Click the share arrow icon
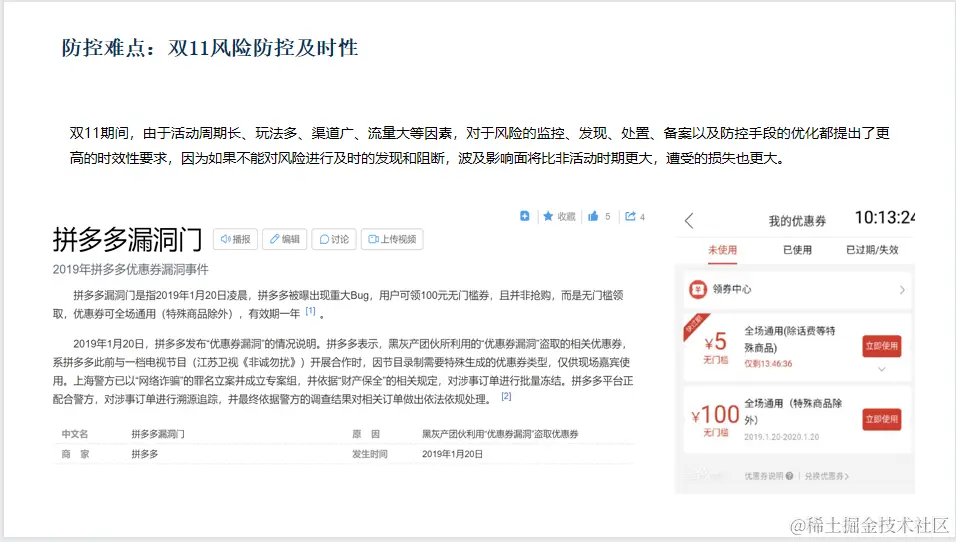 (x=630, y=216)
